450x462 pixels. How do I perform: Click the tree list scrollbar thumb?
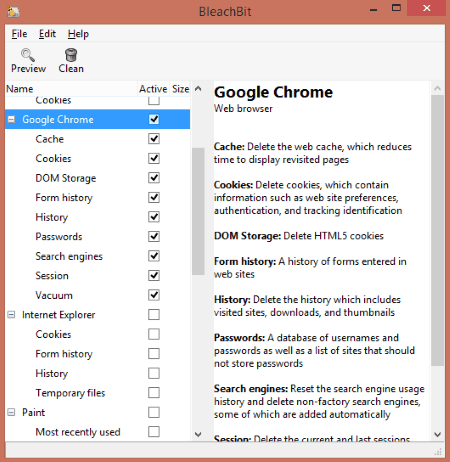click(198, 211)
